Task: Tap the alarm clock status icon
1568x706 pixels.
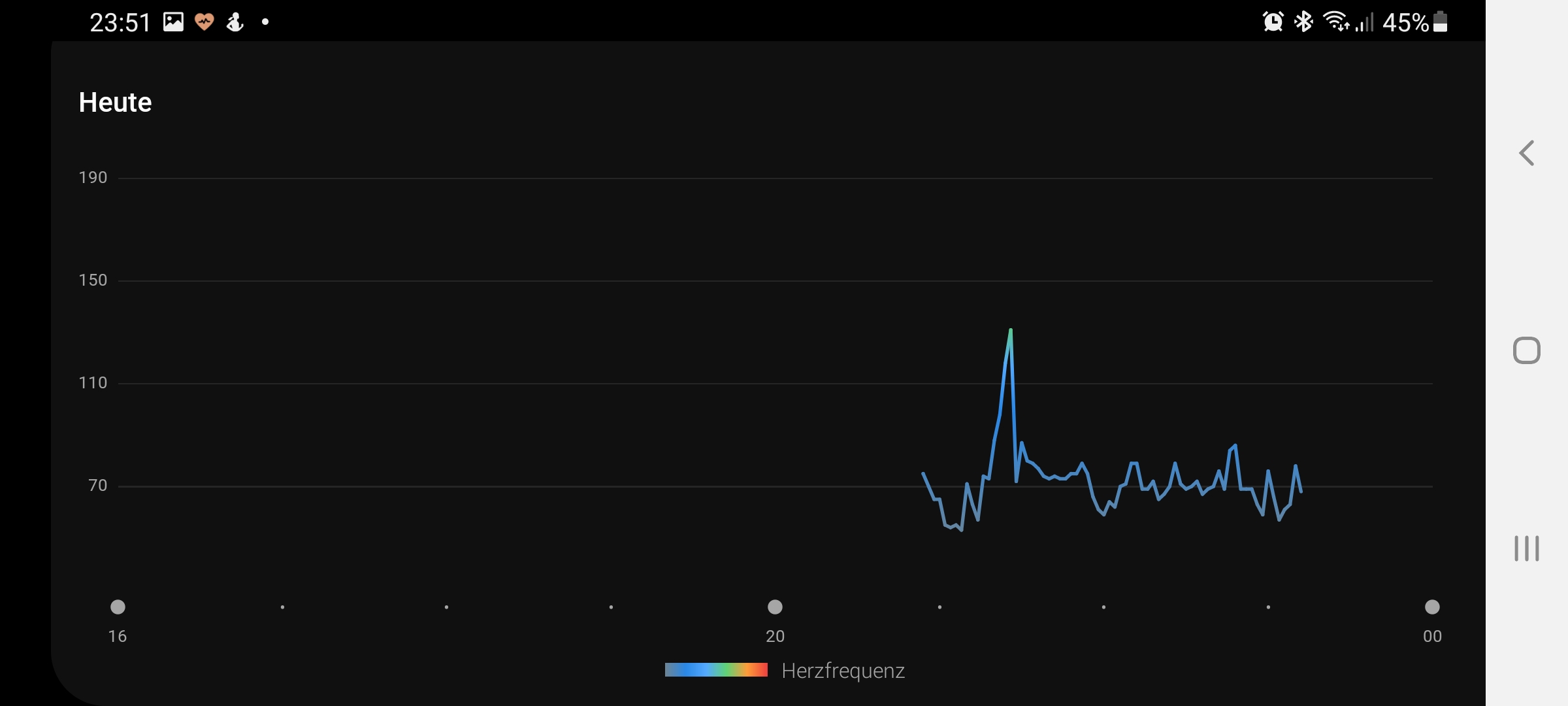Action: (1273, 22)
